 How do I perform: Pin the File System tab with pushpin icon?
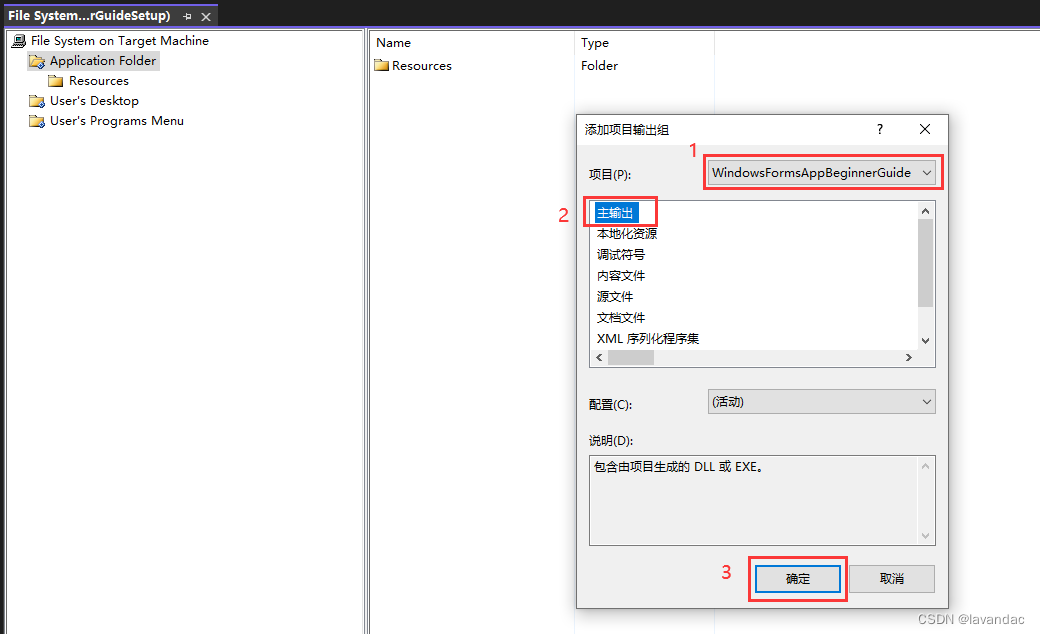tap(187, 17)
